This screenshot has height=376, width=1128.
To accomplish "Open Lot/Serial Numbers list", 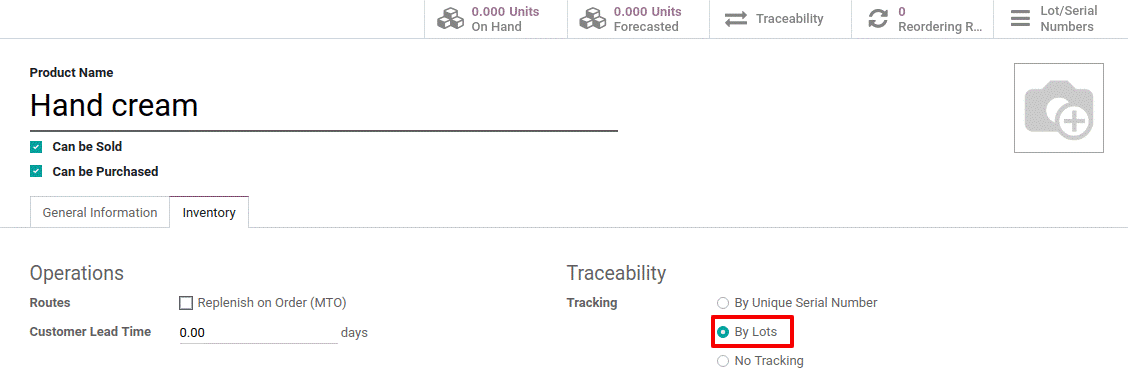I will point(1060,19).
